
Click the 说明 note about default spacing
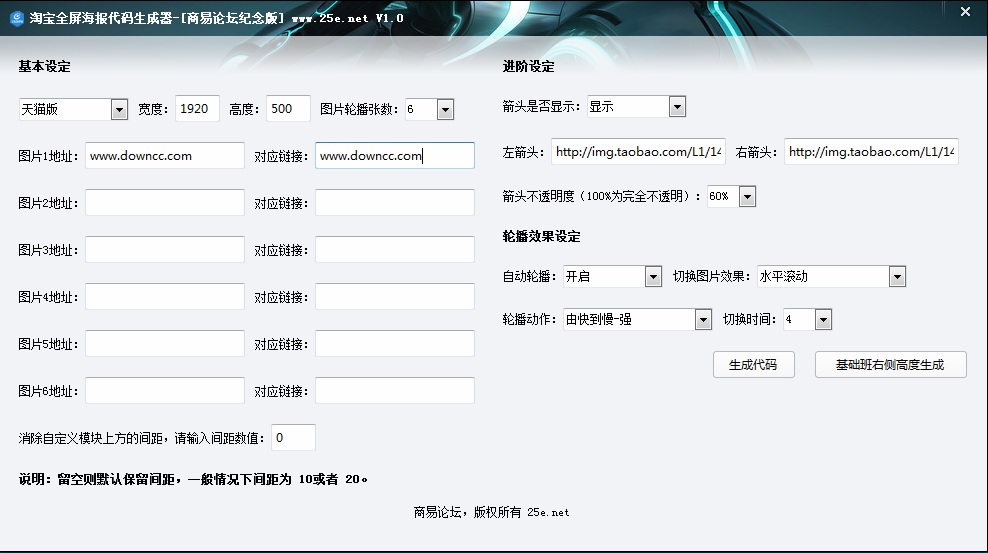pos(193,479)
